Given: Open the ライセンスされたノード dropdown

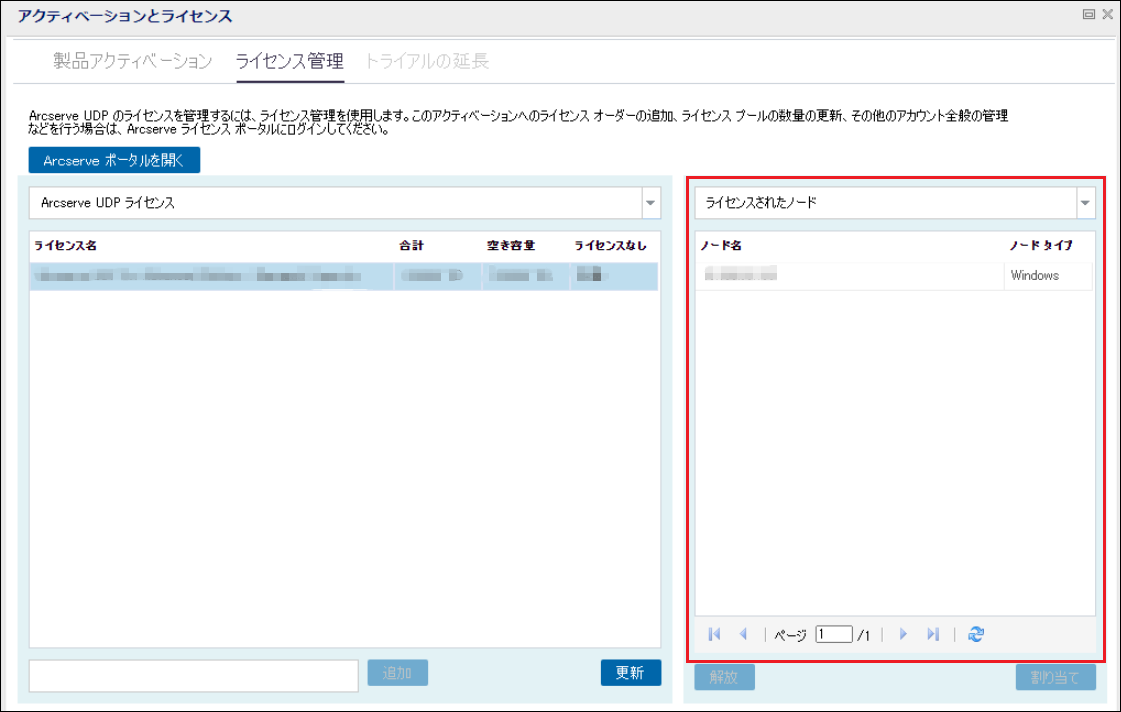Looking at the screenshot, I should tap(1085, 203).
